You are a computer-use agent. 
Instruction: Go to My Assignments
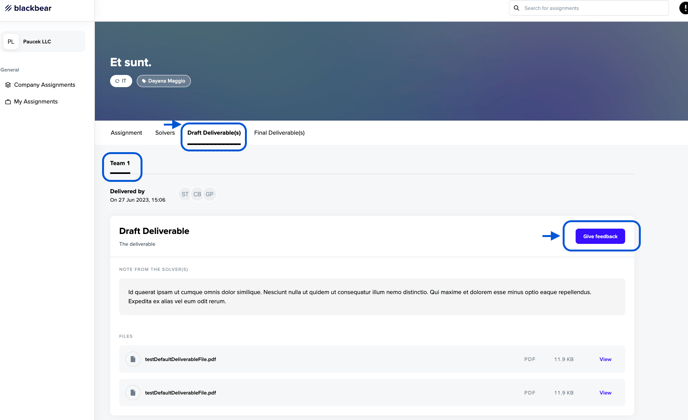pos(32,101)
